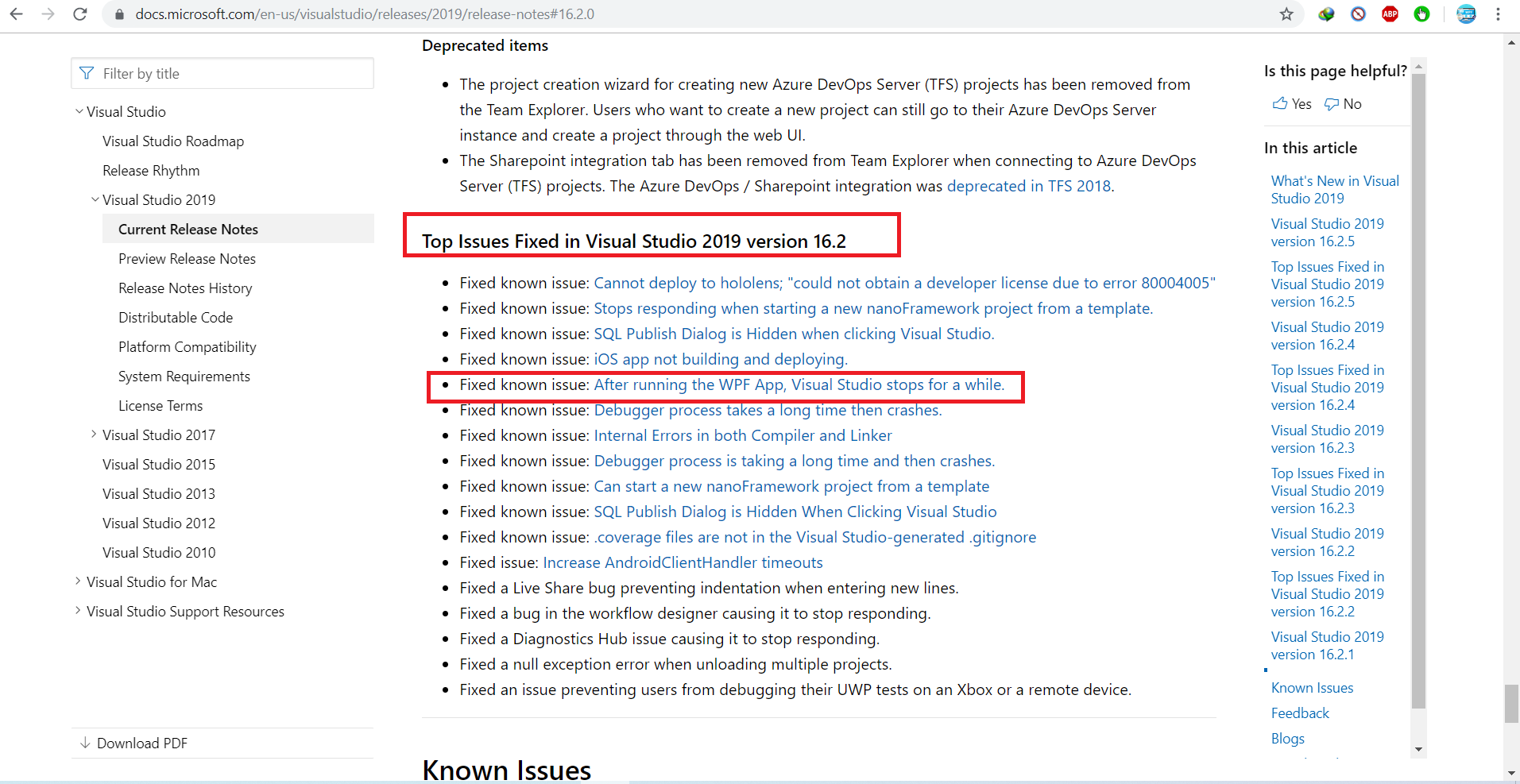1520x784 pixels.
Task: Click the thumbs-up Yes feedback icon
Action: (x=1279, y=104)
